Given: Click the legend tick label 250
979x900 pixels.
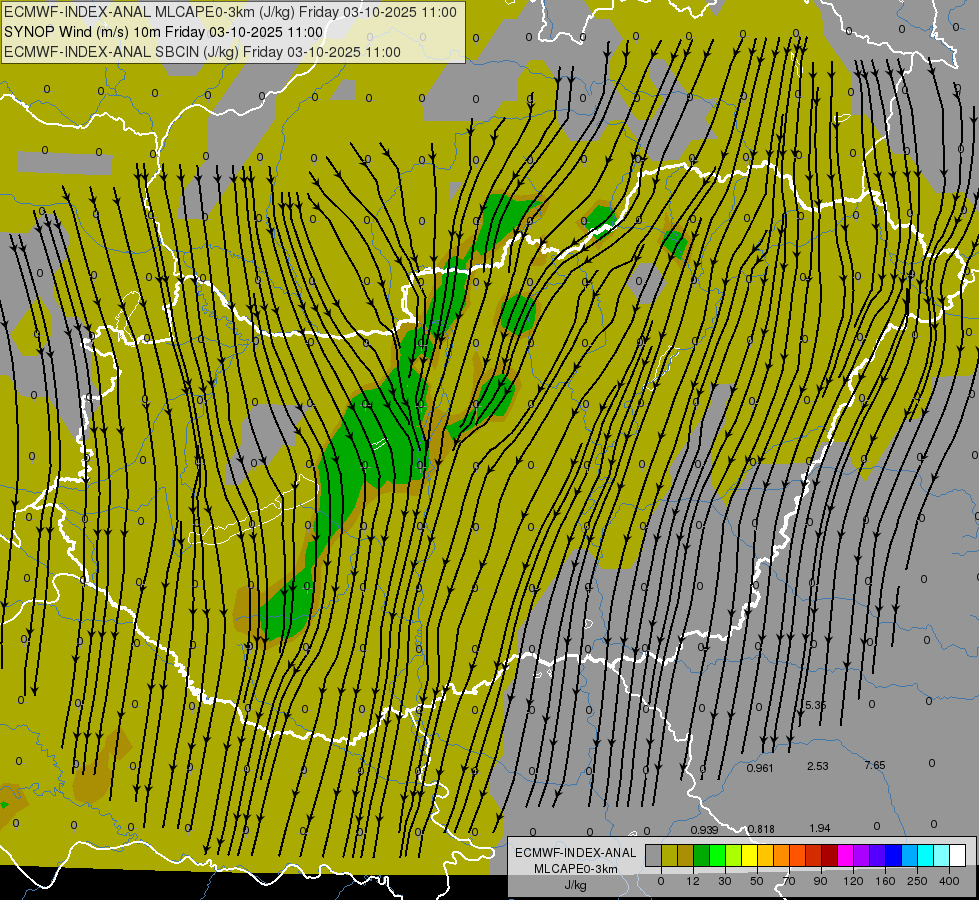Looking at the screenshot, I should 917,881.
